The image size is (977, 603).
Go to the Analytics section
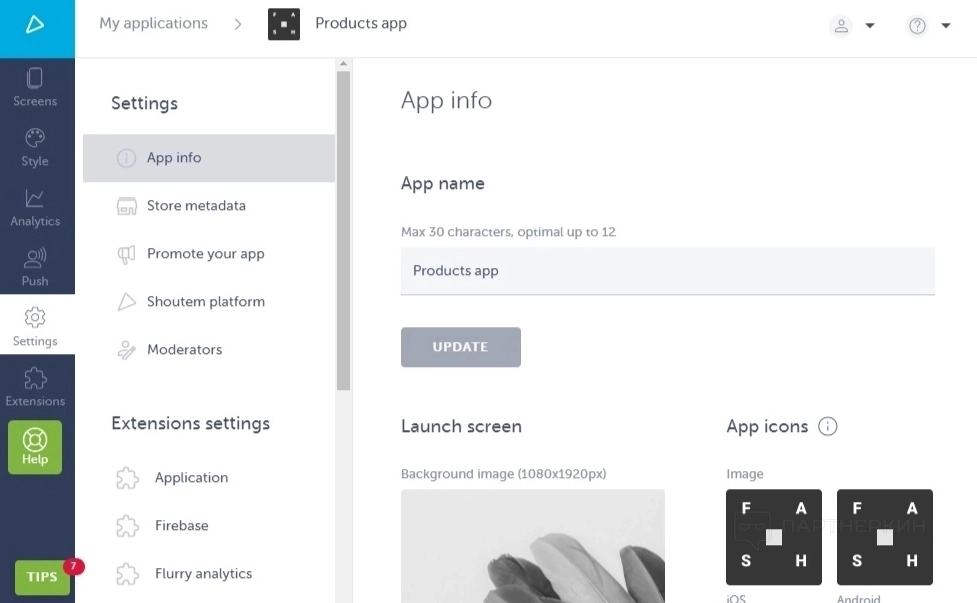[x=36, y=207]
